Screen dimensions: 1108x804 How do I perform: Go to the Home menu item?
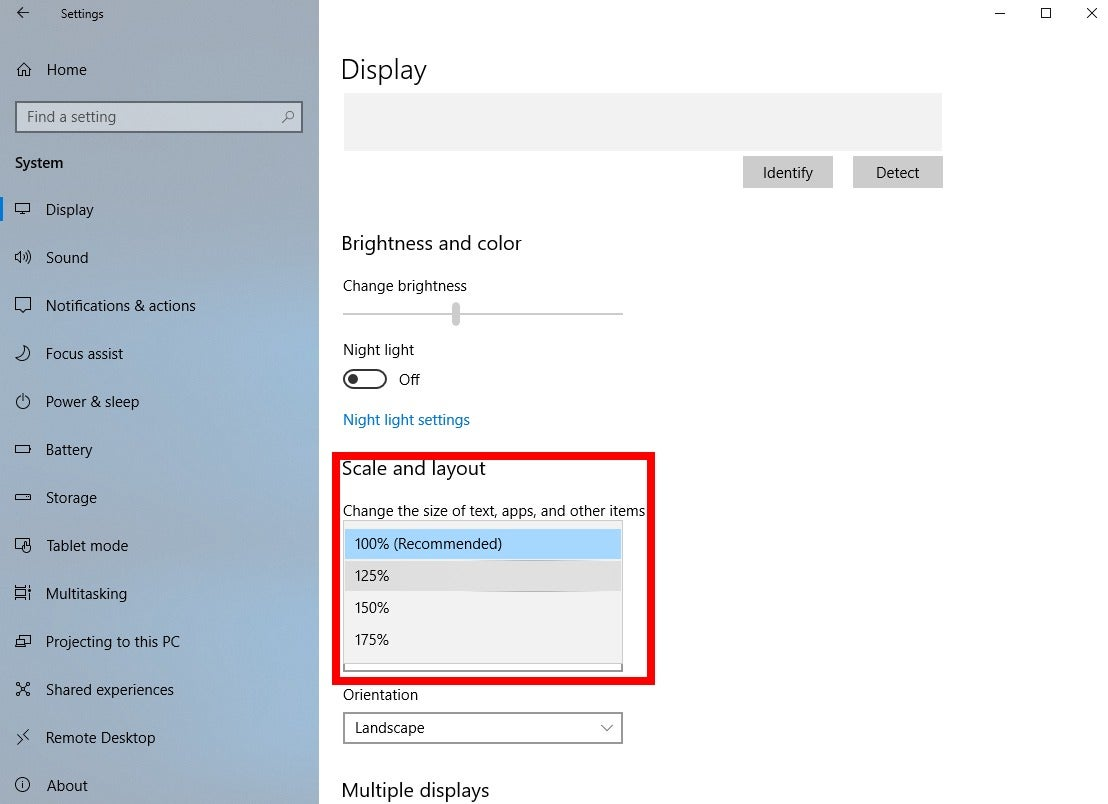(66, 69)
